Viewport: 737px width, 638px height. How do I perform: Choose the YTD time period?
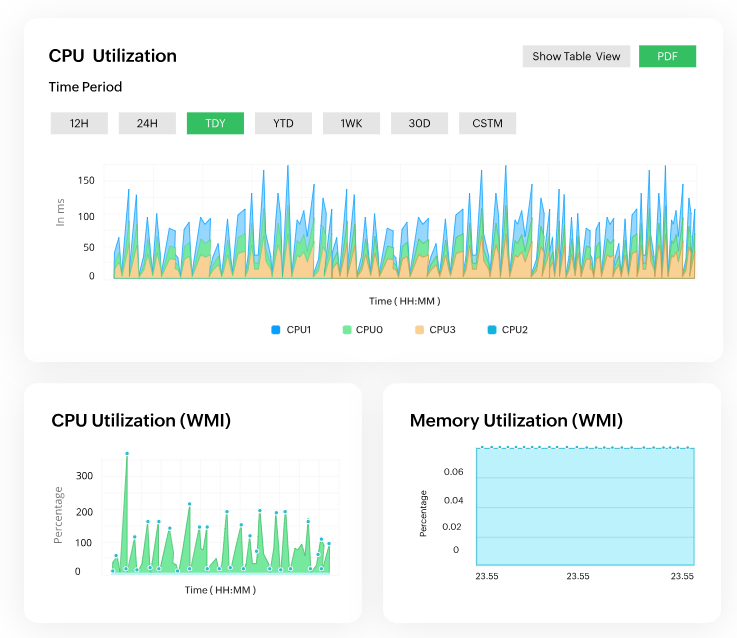coord(283,124)
